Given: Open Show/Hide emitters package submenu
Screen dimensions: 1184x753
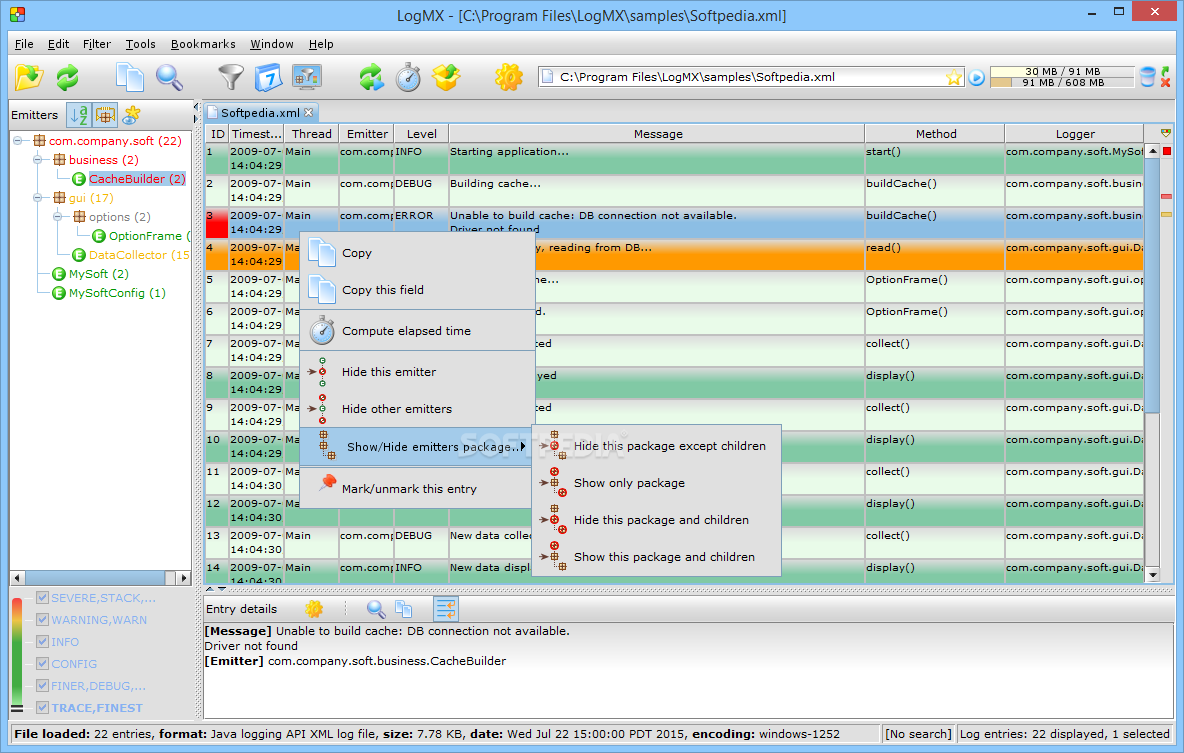Looking at the screenshot, I should [x=418, y=446].
